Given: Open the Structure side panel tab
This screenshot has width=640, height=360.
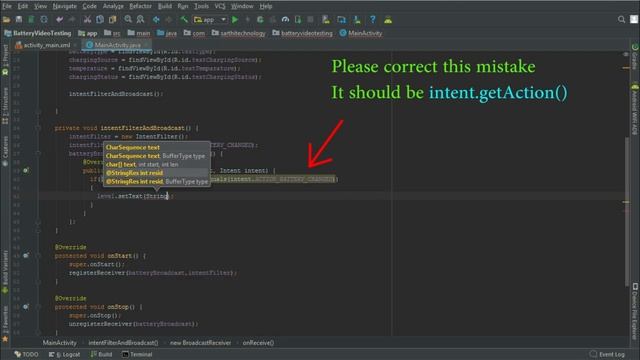Looking at the screenshot, I should [x=5, y=106].
